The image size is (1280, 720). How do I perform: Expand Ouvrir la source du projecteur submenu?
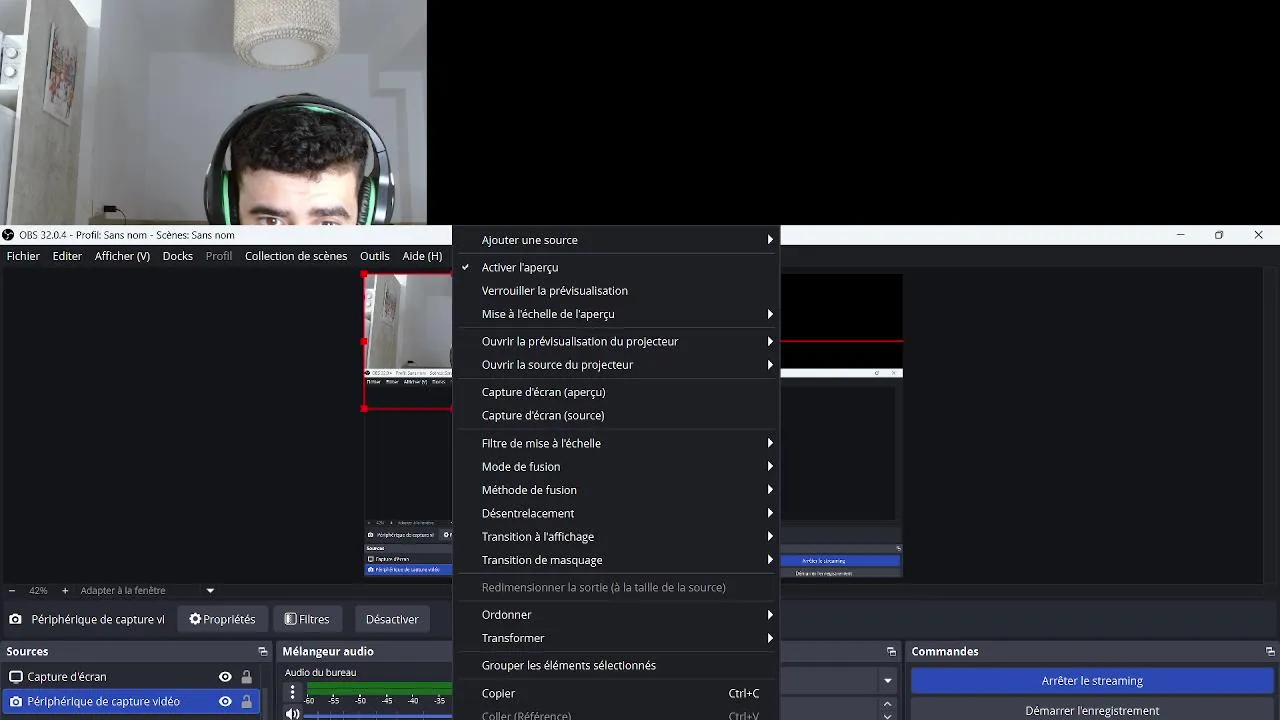[616, 365]
